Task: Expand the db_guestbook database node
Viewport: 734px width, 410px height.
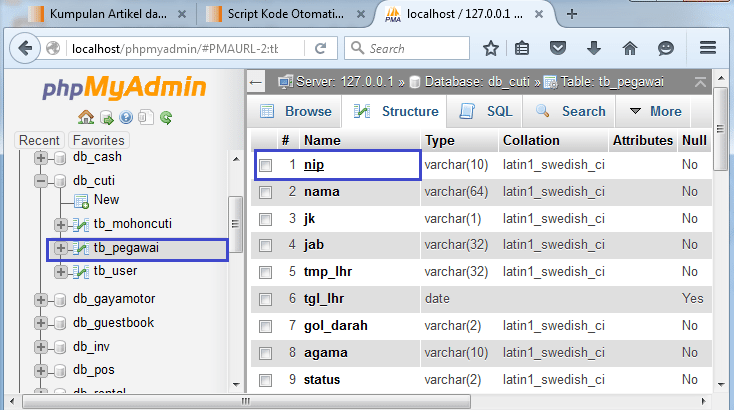Action: click(41, 323)
